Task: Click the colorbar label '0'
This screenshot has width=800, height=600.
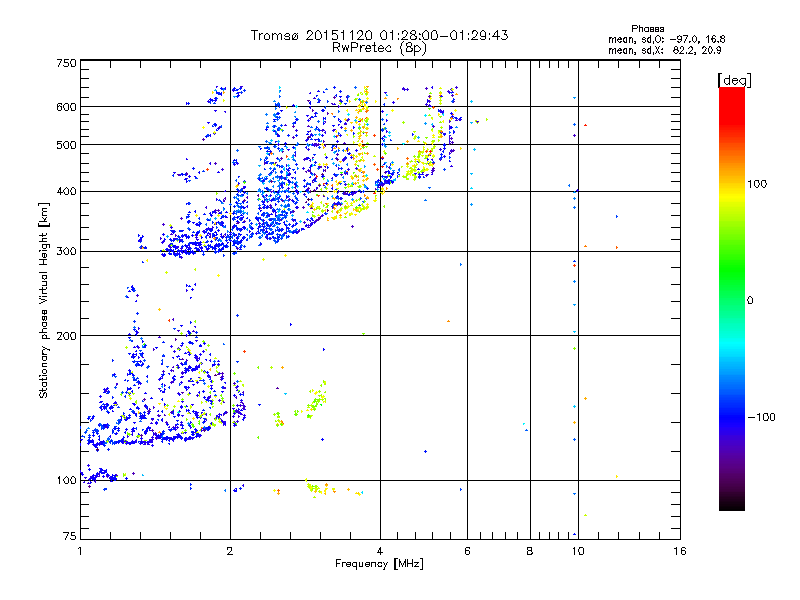Action: (749, 301)
